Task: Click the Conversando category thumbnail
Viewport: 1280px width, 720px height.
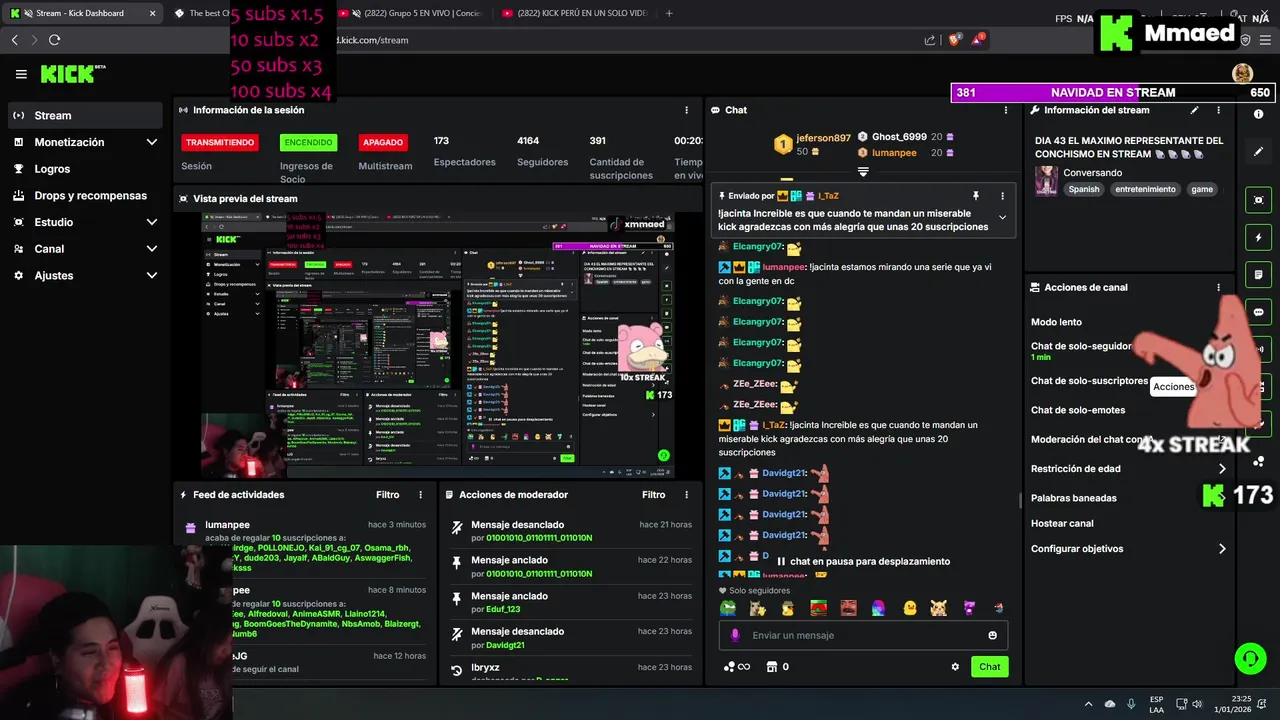Action: (x=1047, y=180)
